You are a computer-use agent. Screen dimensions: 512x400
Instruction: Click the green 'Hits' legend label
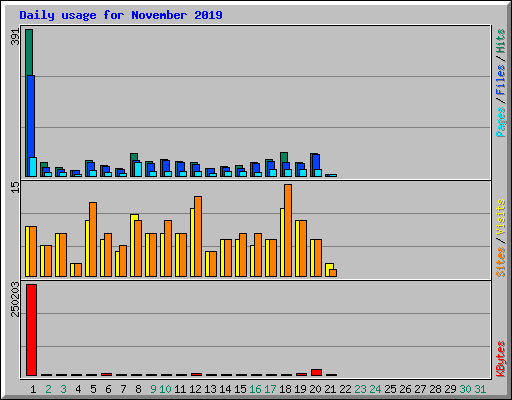[501, 41]
